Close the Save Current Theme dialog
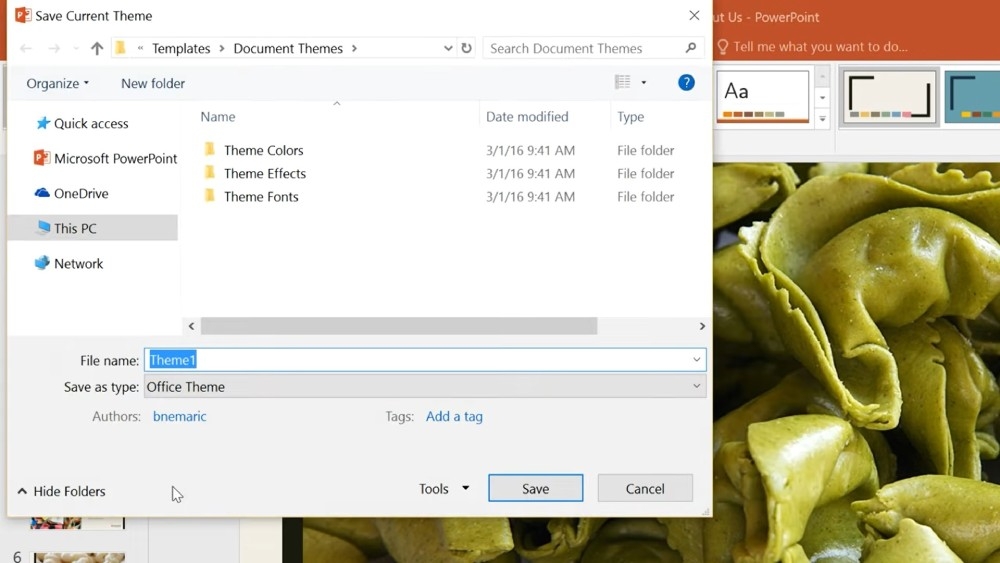The height and width of the screenshot is (563, 1000). [x=695, y=15]
